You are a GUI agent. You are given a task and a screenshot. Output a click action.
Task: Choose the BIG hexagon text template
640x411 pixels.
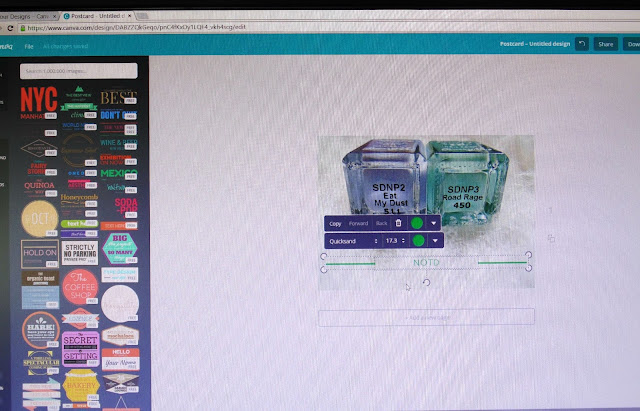[120, 248]
